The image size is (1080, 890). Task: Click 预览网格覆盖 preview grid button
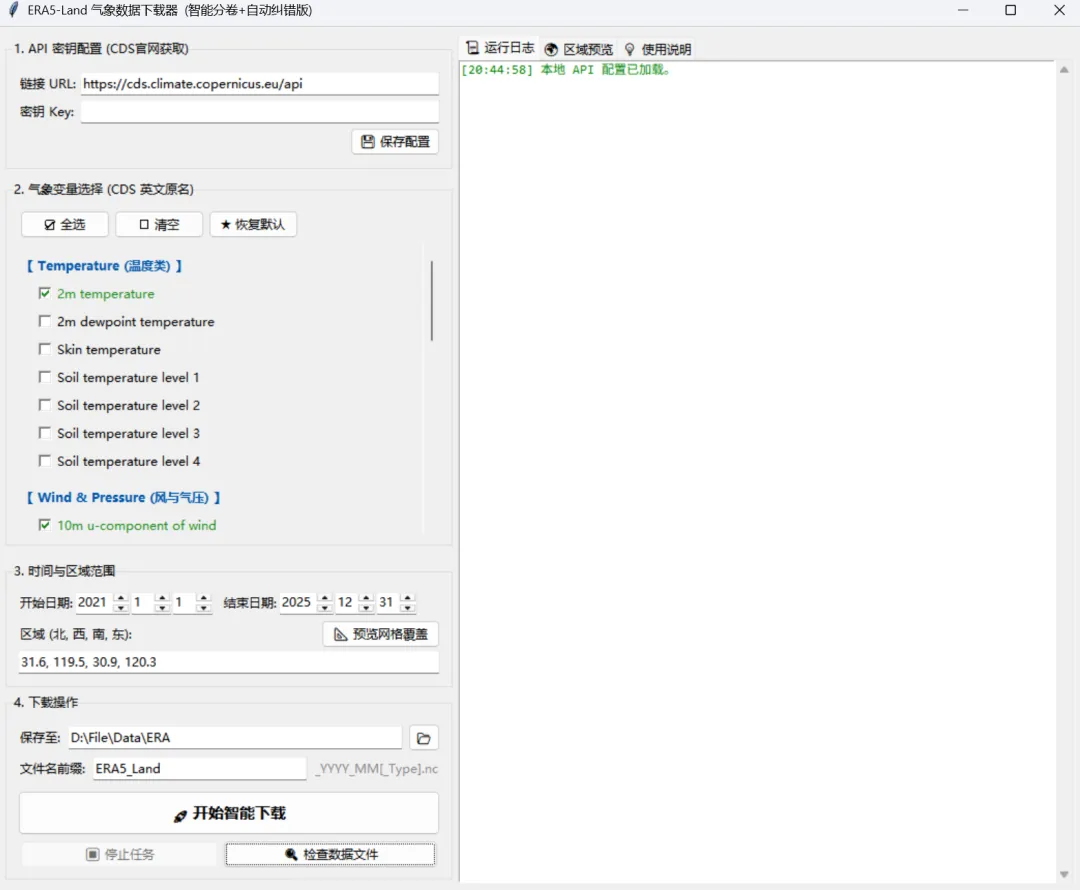pyautogui.click(x=381, y=634)
